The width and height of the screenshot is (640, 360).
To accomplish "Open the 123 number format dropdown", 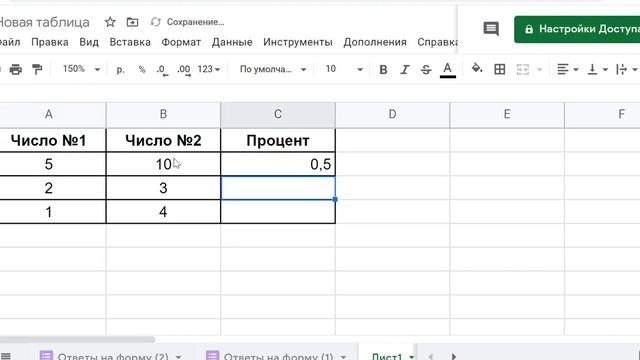I will click(209, 69).
